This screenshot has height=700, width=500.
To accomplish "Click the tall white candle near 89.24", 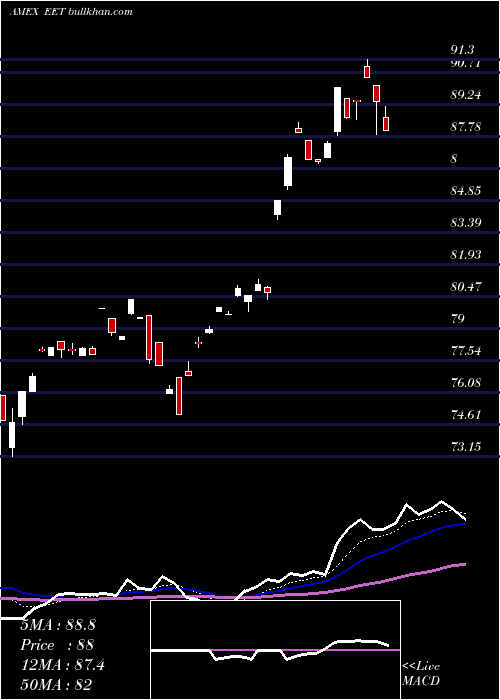I will (338, 110).
